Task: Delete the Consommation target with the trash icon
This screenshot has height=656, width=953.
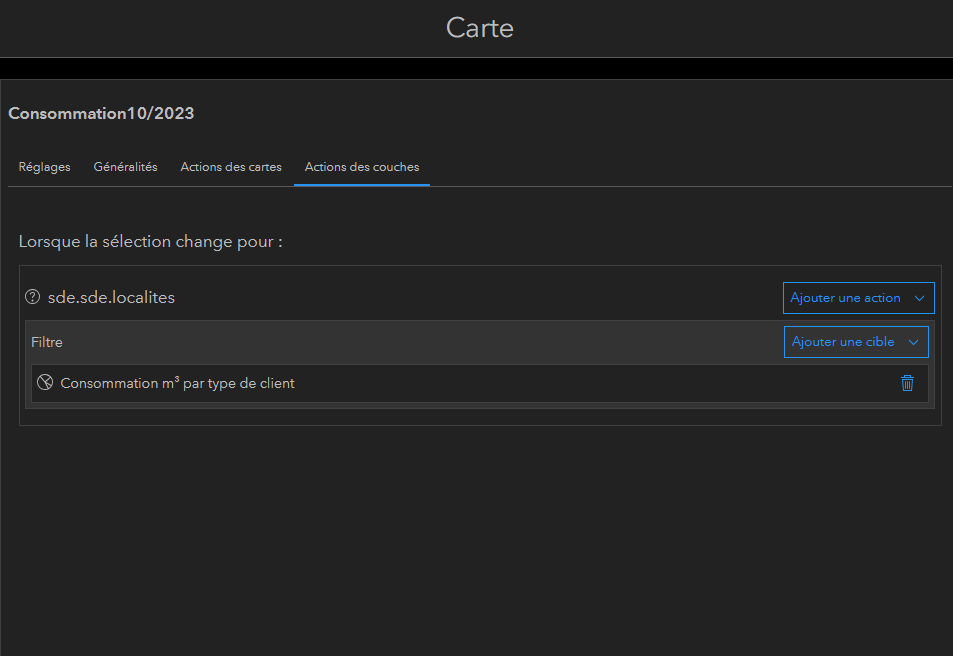Action: pyautogui.click(x=907, y=383)
